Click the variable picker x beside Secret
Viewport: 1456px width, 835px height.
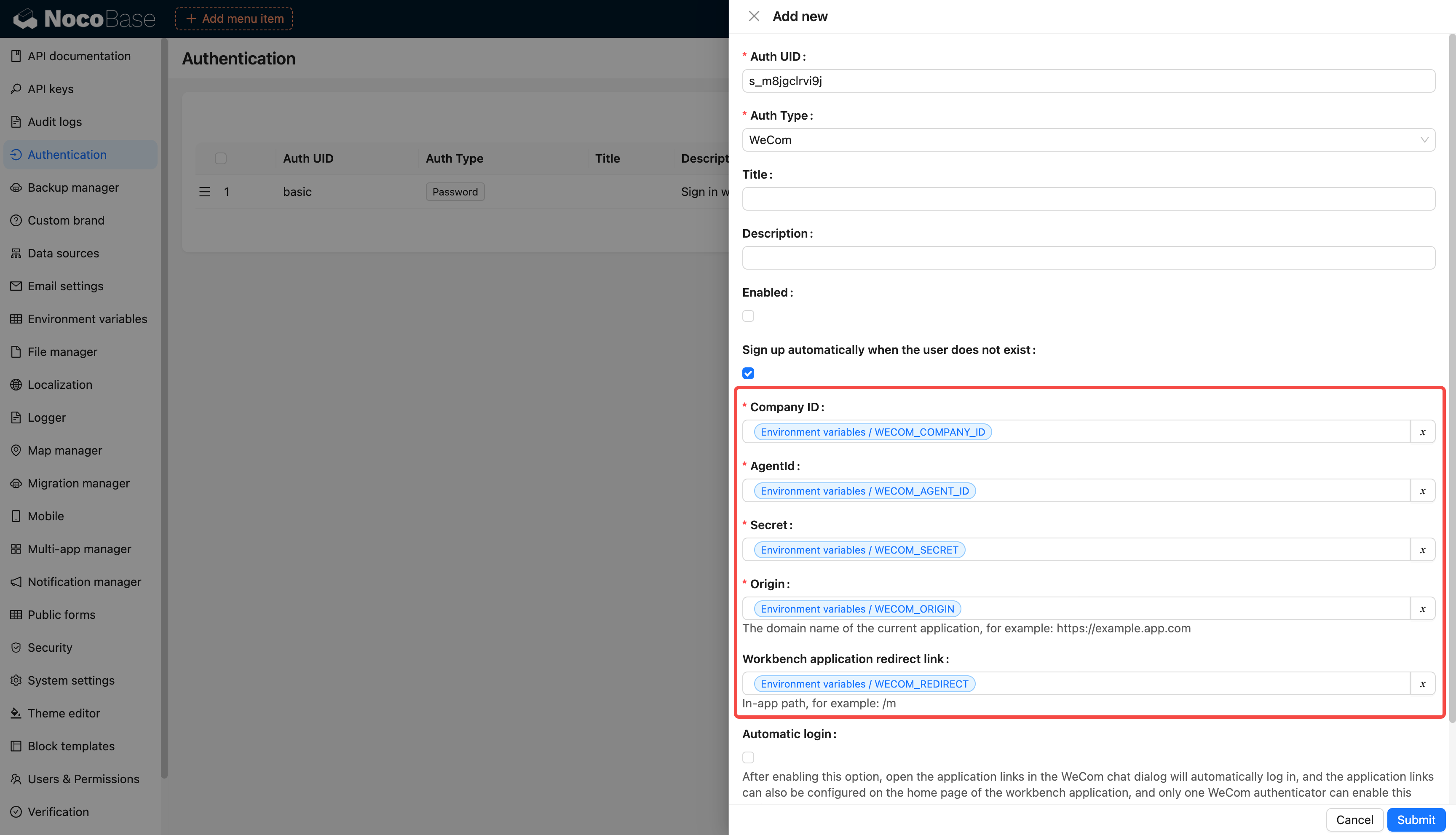1422,550
